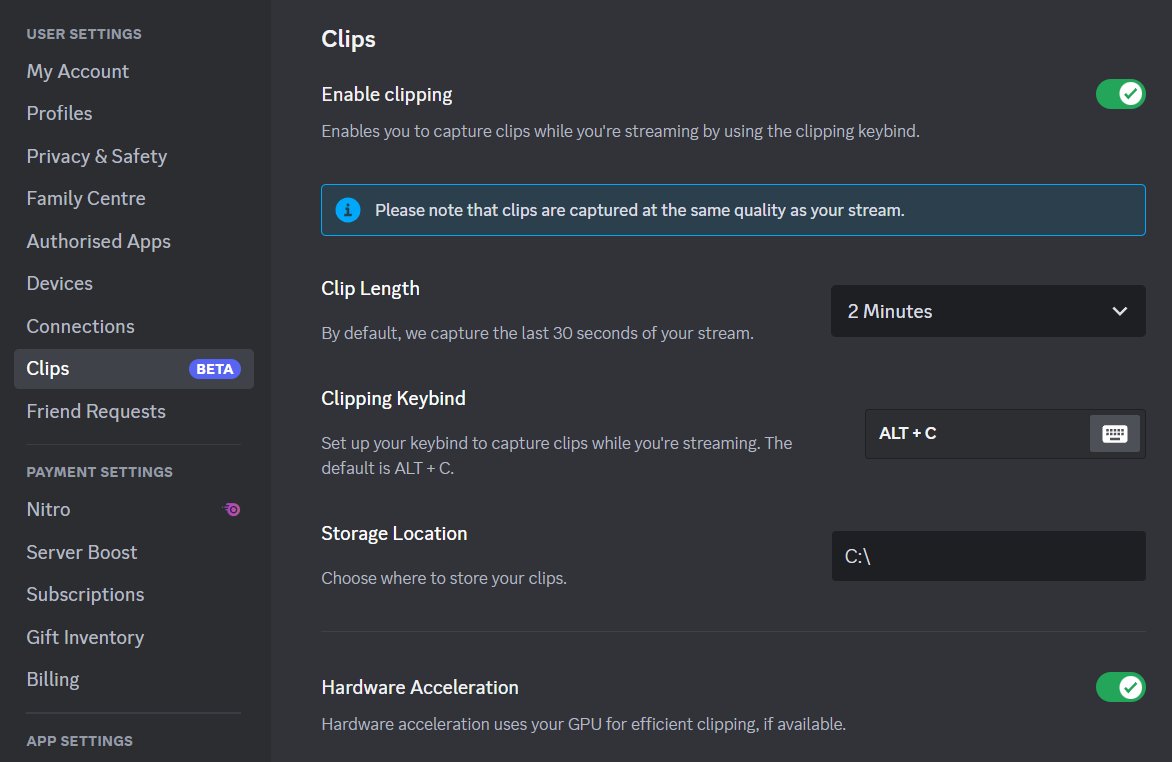Open the Clip Length dropdown
Image resolution: width=1172 pixels, height=762 pixels.
coord(987,311)
